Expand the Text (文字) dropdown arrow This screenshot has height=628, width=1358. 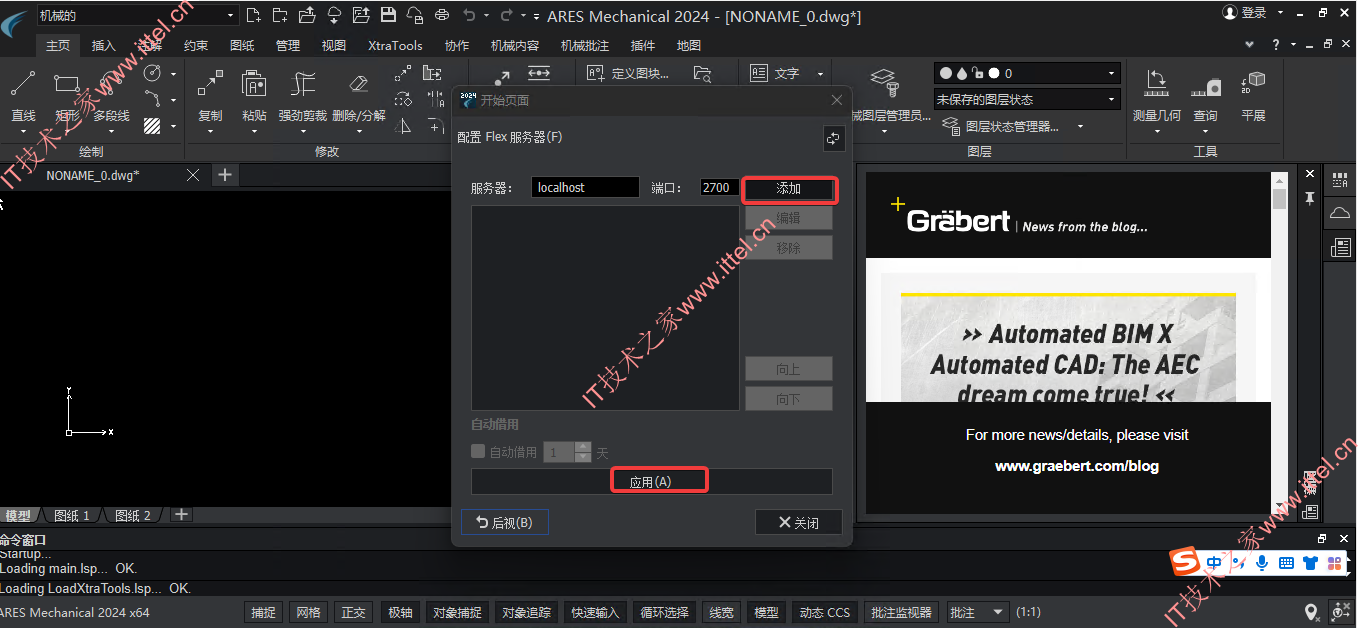tap(820, 74)
